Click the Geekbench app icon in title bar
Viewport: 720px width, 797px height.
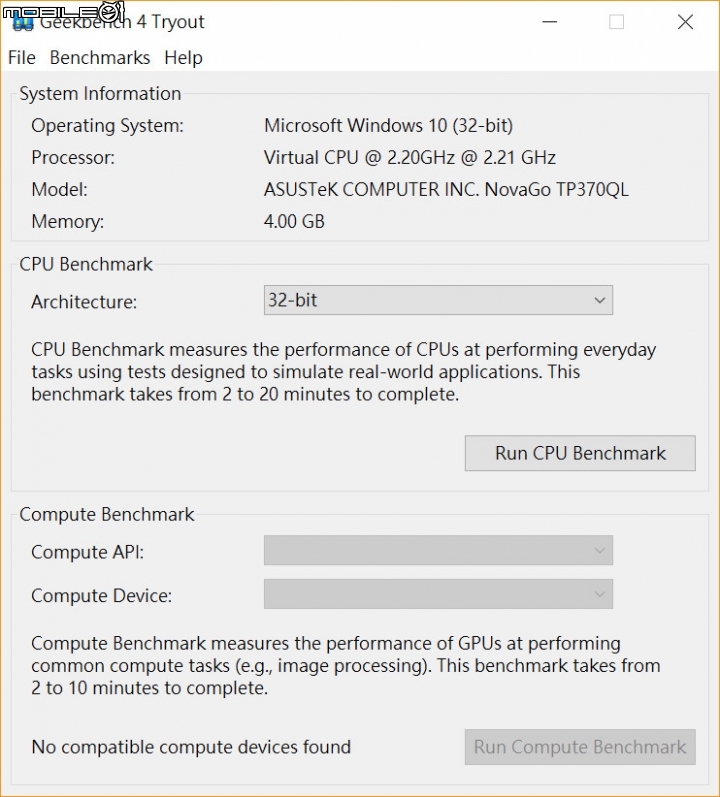click(22, 22)
